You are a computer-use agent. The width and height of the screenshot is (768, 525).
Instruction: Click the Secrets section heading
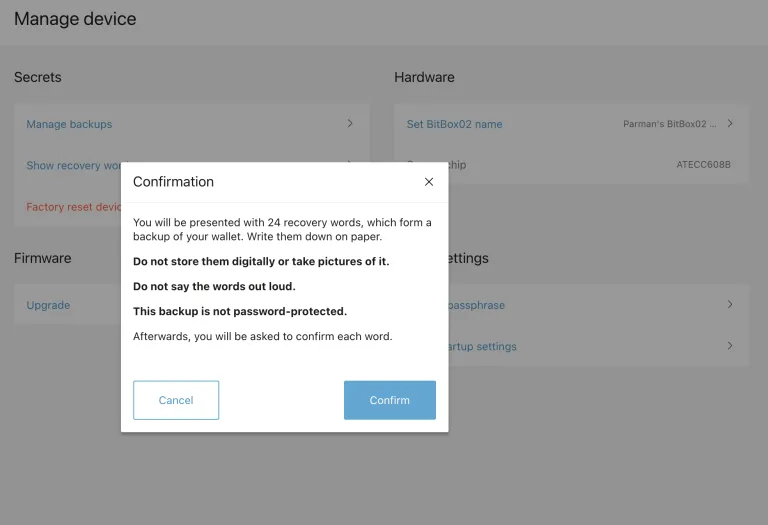tap(38, 77)
